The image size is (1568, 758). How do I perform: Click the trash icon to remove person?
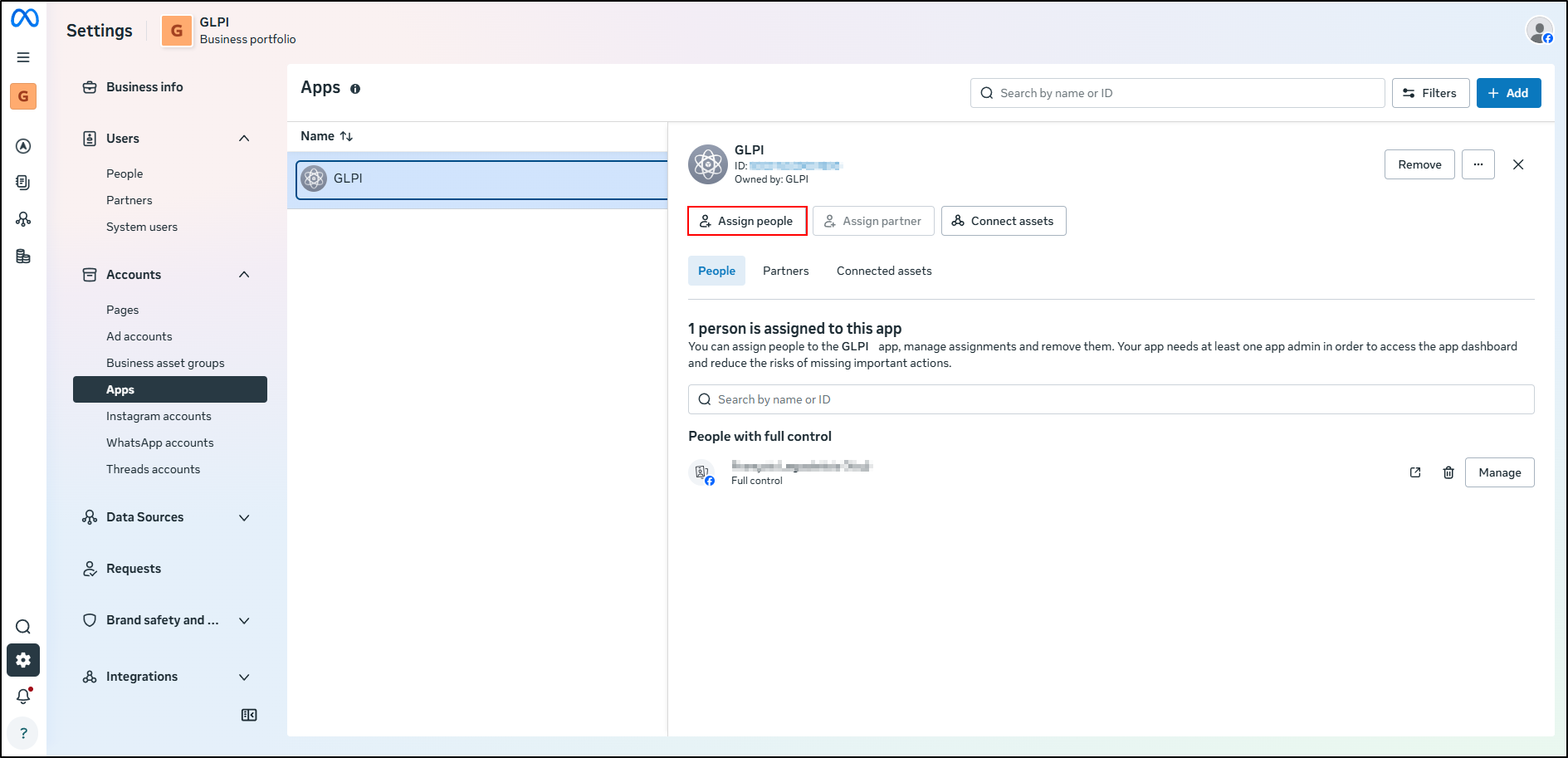(x=1448, y=472)
